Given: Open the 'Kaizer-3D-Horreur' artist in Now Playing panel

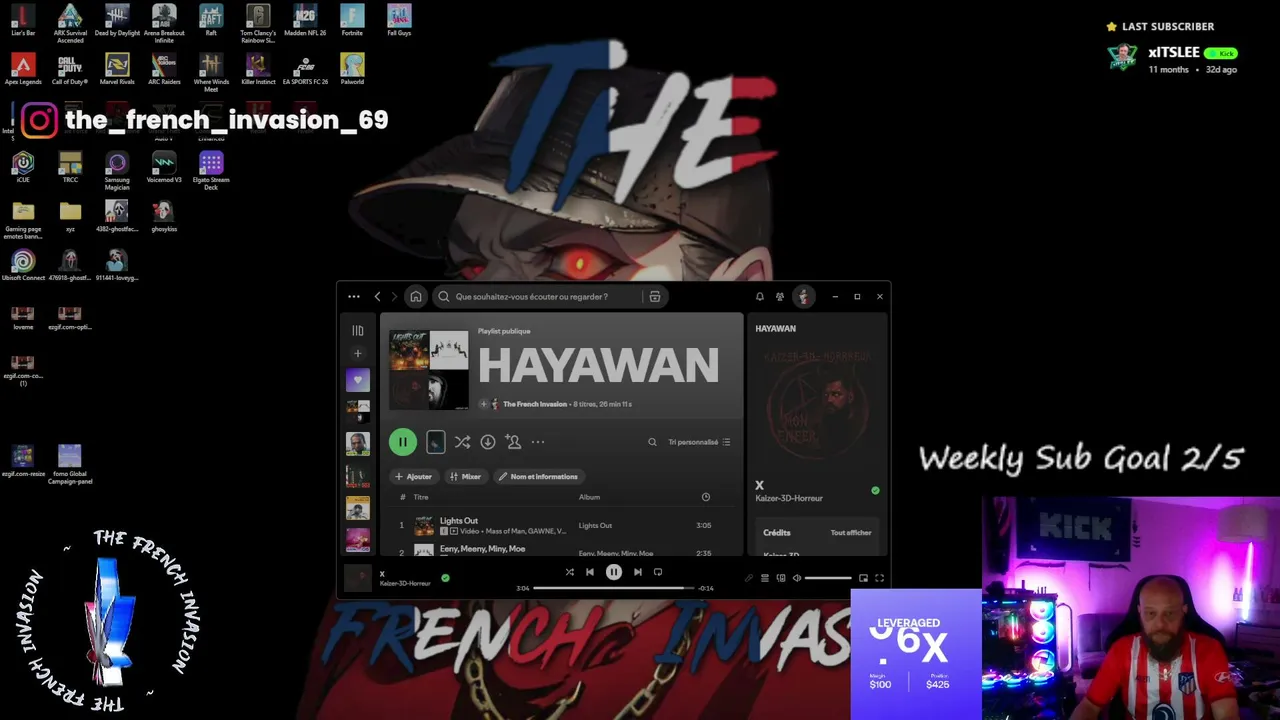Looking at the screenshot, I should coord(789,498).
